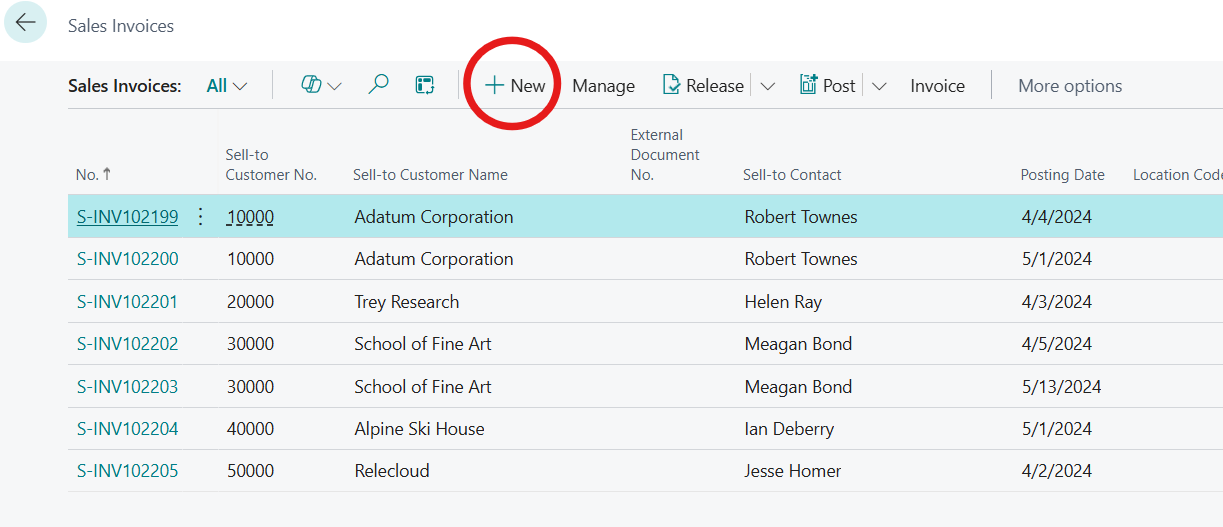
Task: Click the Release action
Action: tap(703, 86)
